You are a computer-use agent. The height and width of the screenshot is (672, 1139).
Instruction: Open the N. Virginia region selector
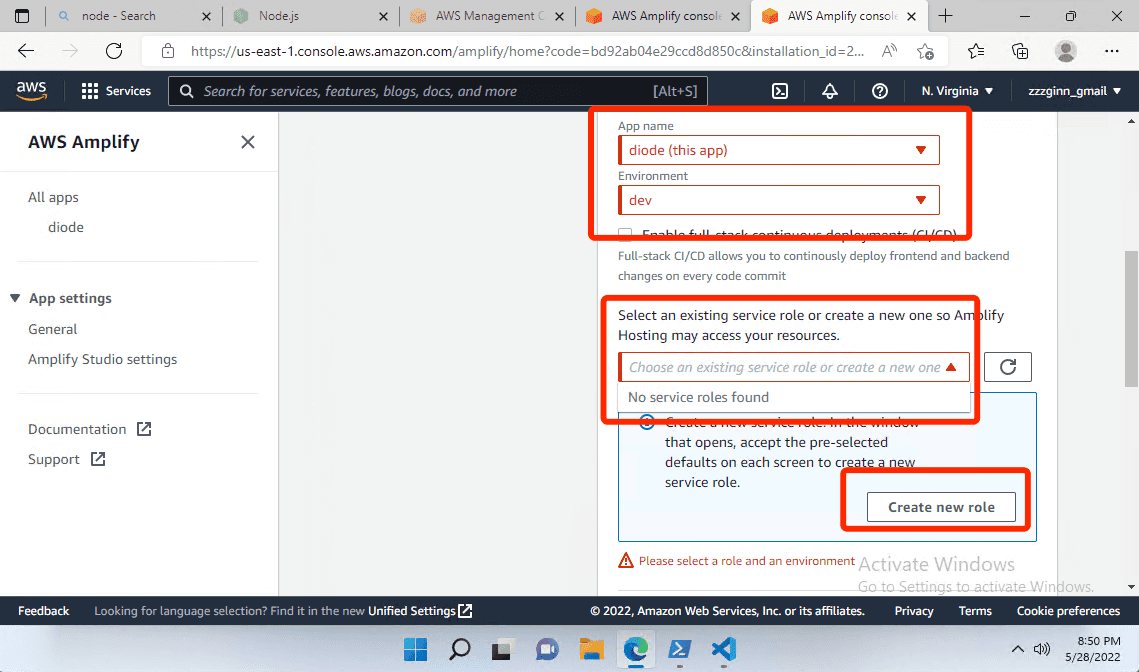pos(957,91)
